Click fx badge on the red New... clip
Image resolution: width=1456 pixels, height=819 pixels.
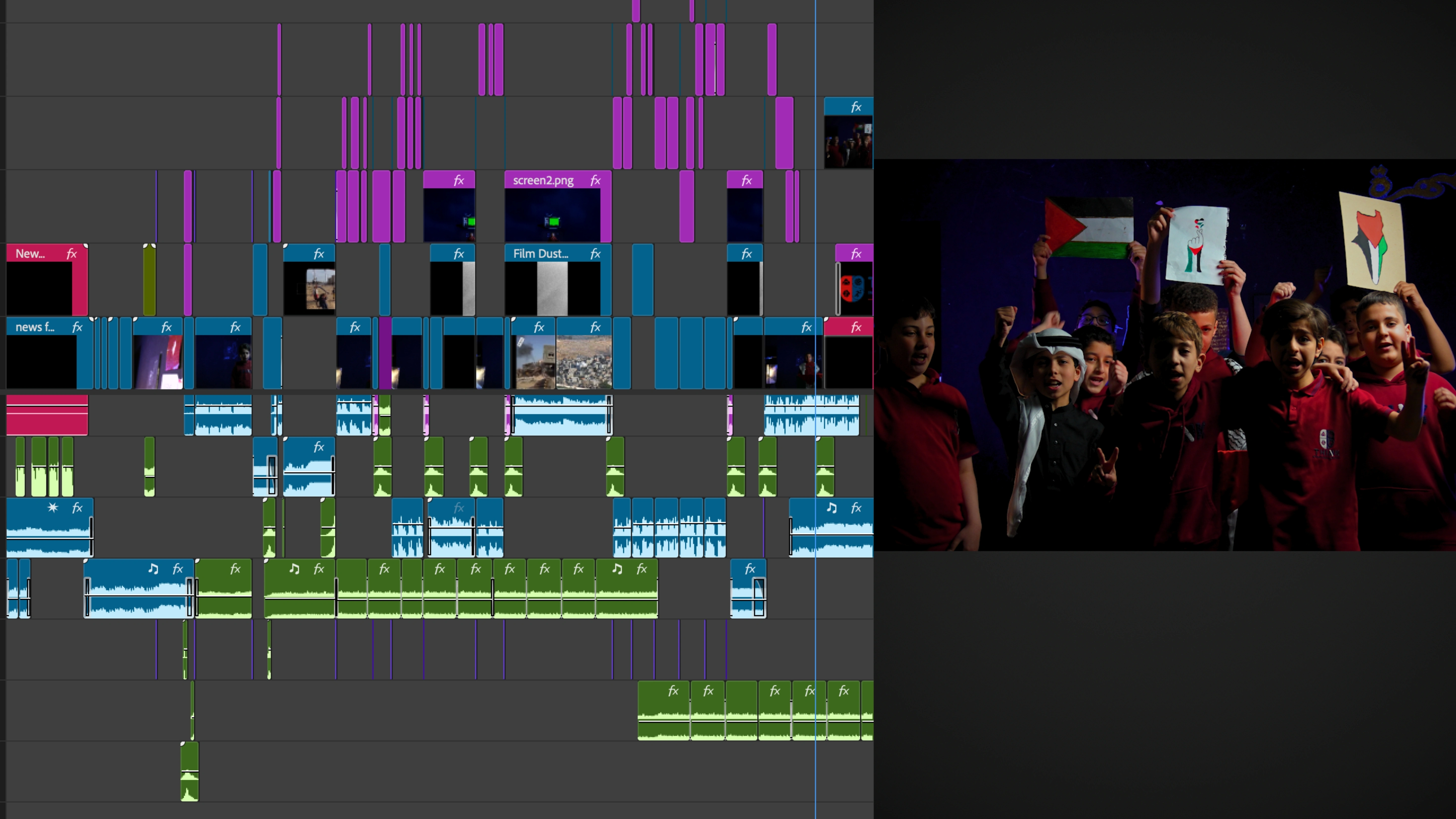(x=72, y=254)
